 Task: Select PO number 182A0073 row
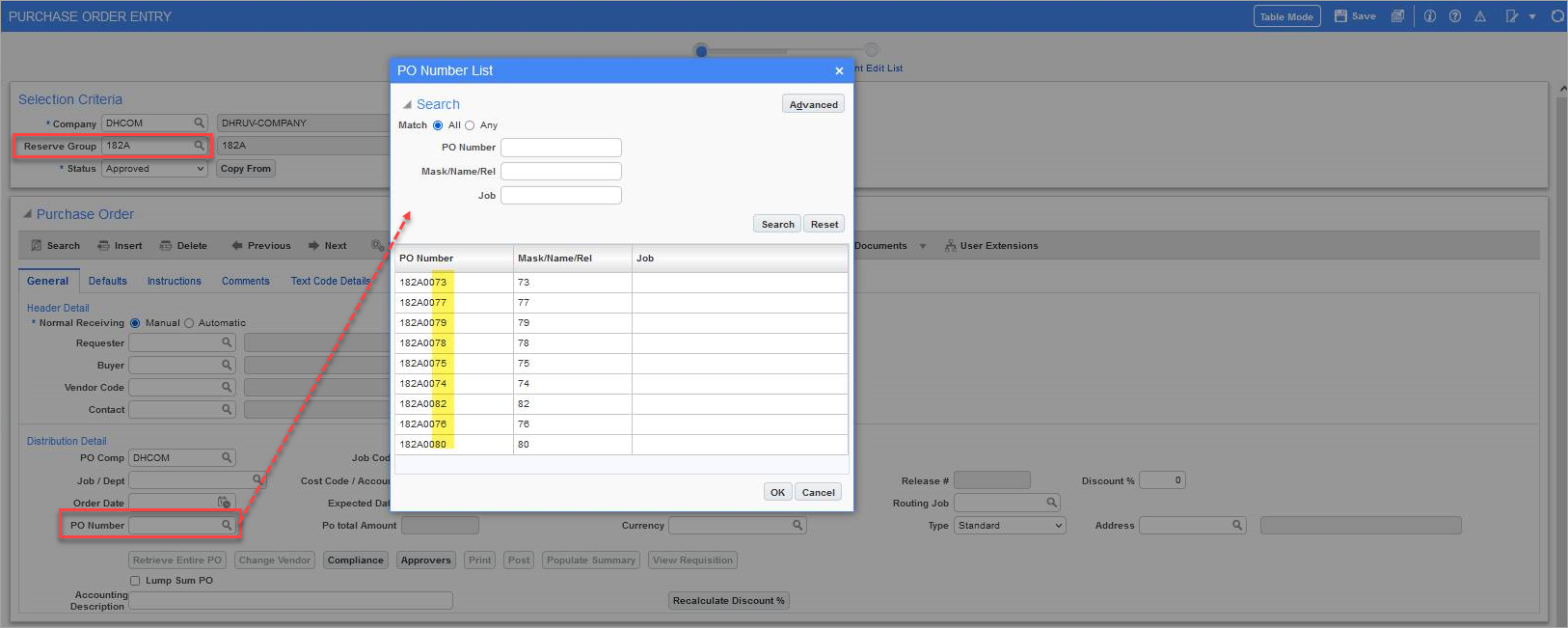click(621, 282)
